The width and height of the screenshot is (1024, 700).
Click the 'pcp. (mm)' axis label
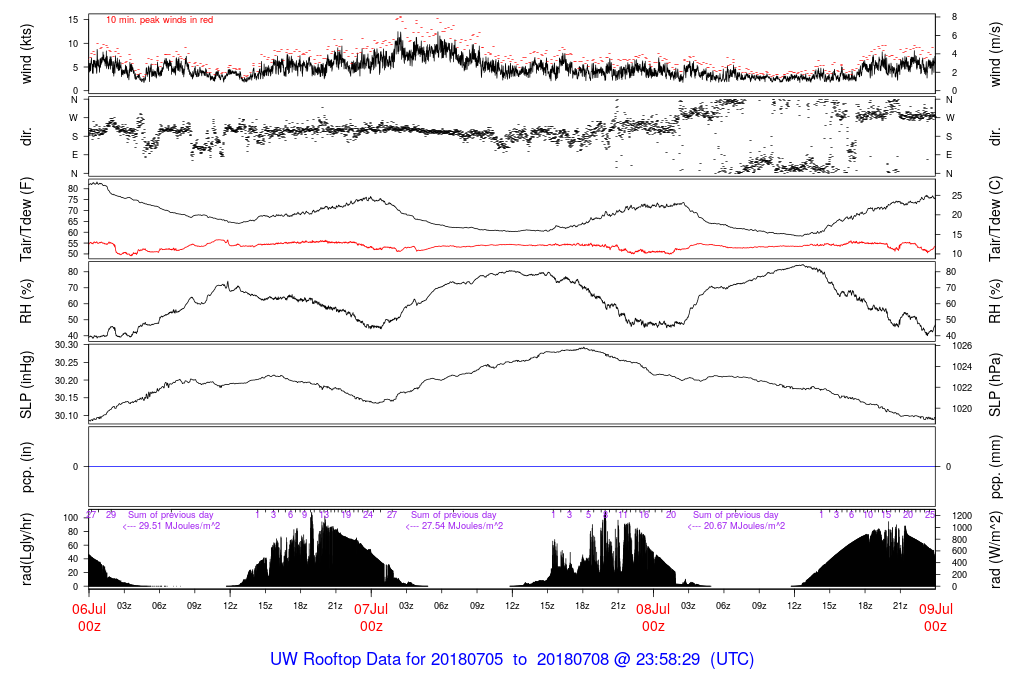(x=995, y=467)
